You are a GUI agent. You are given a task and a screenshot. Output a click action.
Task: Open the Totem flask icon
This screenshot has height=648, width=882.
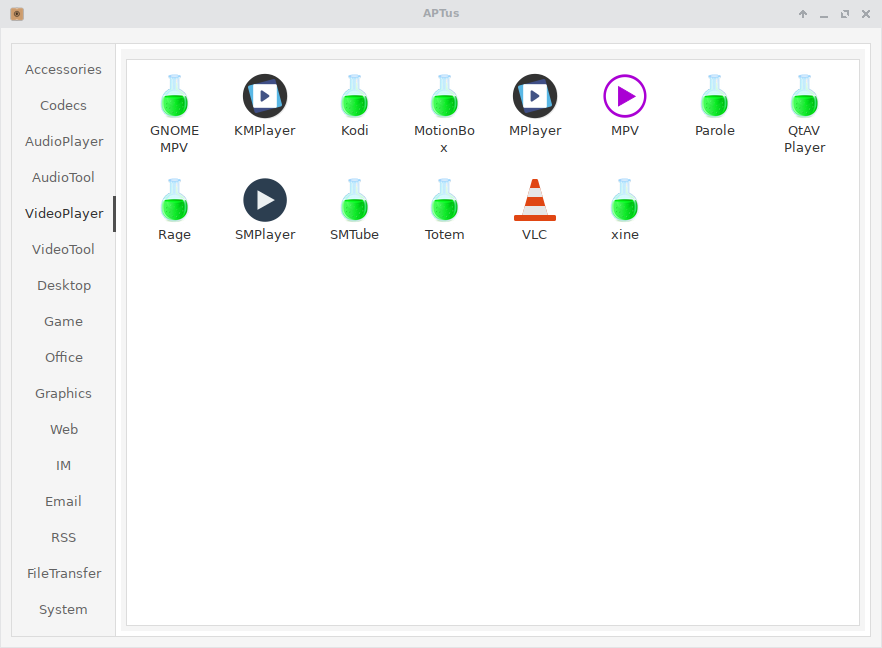click(x=444, y=200)
